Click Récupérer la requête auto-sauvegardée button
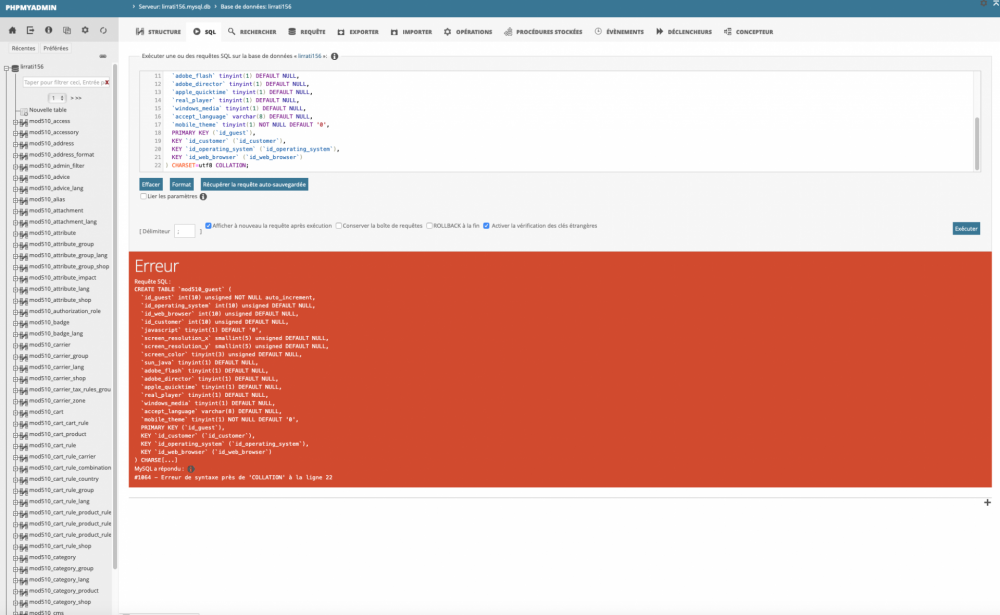The width and height of the screenshot is (1000, 615). click(254, 184)
